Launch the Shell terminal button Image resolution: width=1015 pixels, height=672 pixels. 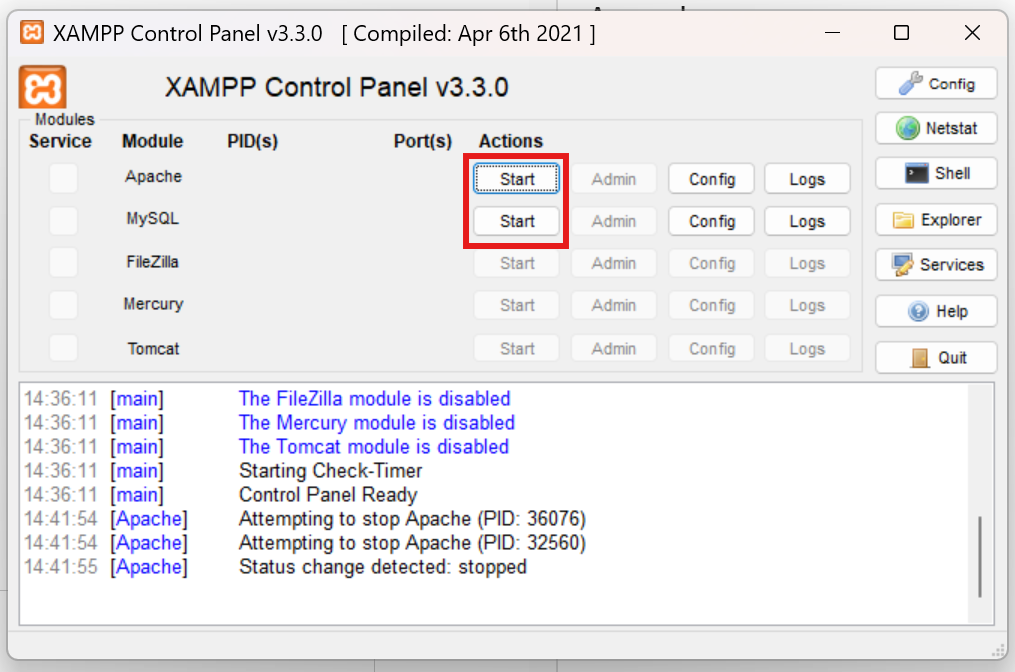point(936,174)
